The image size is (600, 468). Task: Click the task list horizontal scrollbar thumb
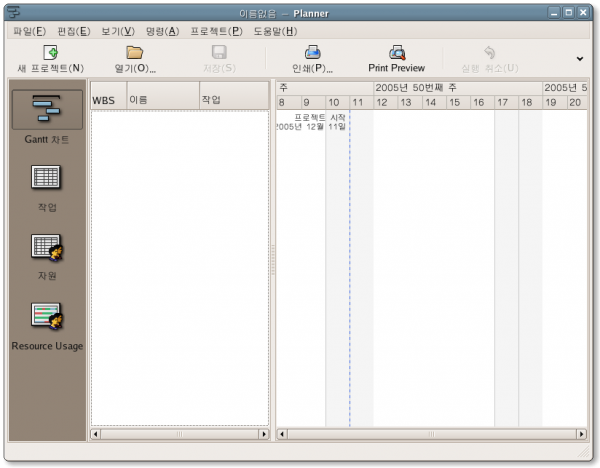pos(179,434)
